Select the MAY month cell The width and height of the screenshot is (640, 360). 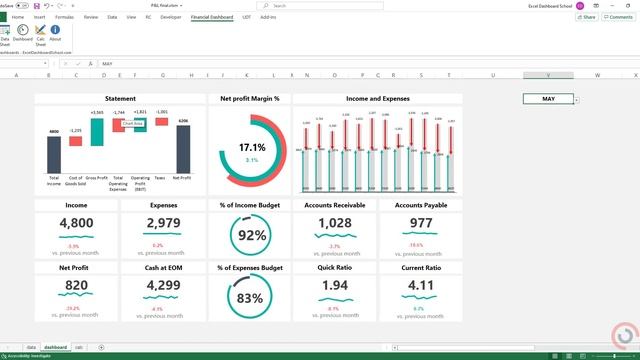coord(548,99)
